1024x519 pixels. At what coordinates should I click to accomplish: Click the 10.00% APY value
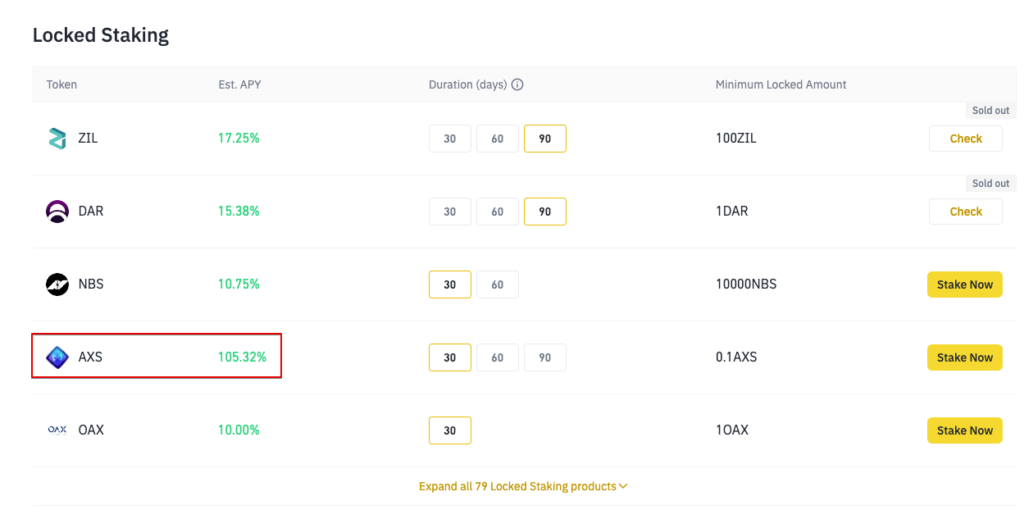click(x=239, y=430)
